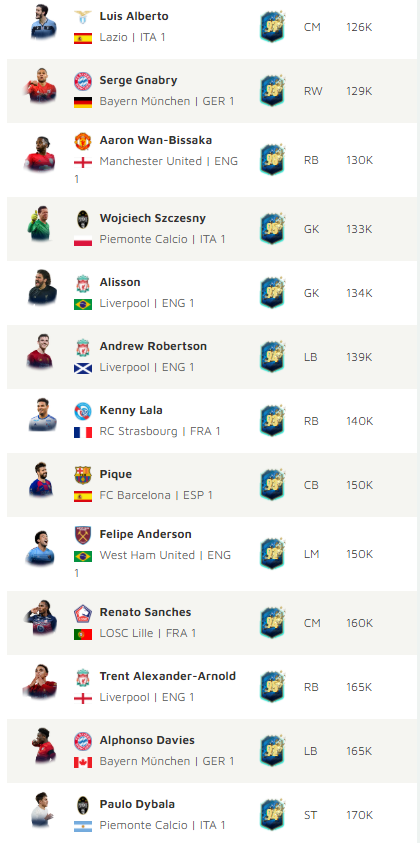
Task: Click the Lazio club crest icon
Action: [83, 17]
